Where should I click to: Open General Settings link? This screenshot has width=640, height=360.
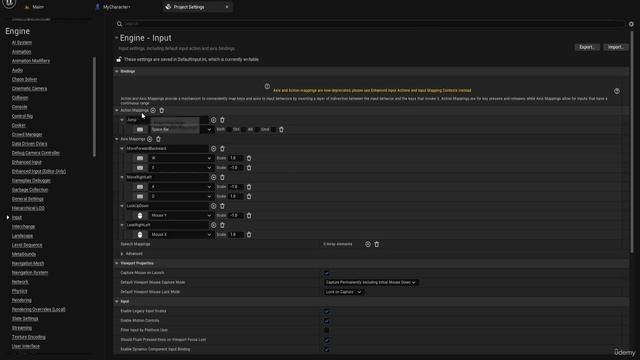coord(27,199)
